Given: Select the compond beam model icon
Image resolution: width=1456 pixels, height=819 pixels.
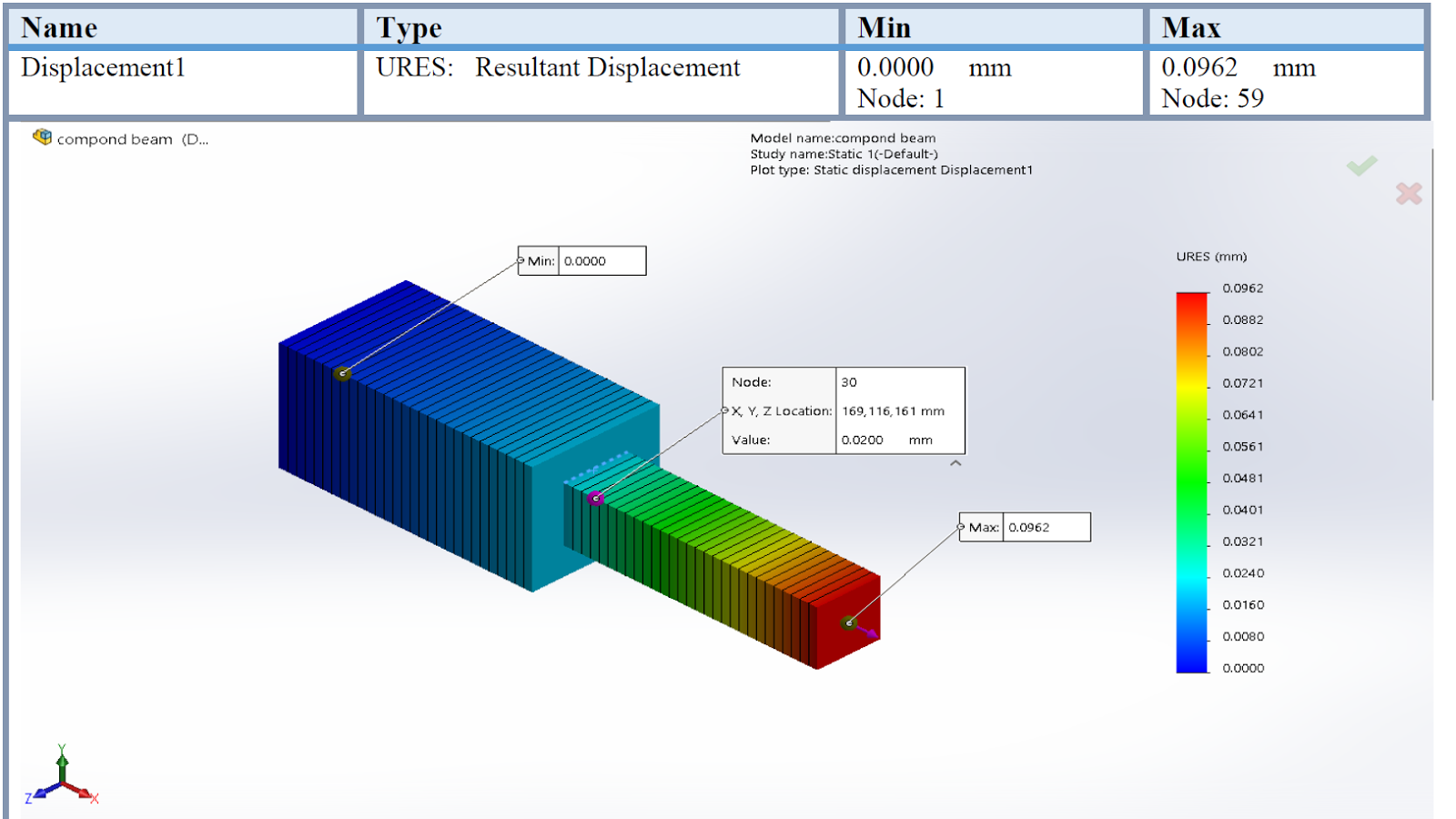Looking at the screenshot, I should pyautogui.click(x=42, y=136).
